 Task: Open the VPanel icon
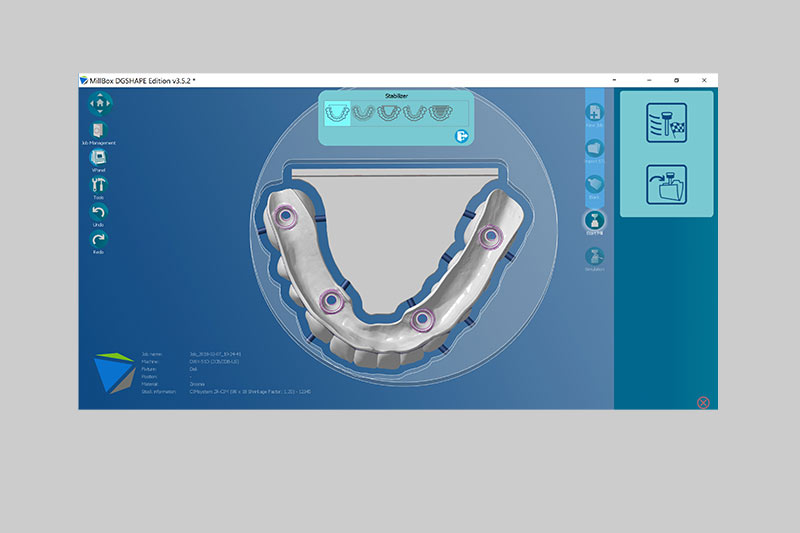coord(98,158)
